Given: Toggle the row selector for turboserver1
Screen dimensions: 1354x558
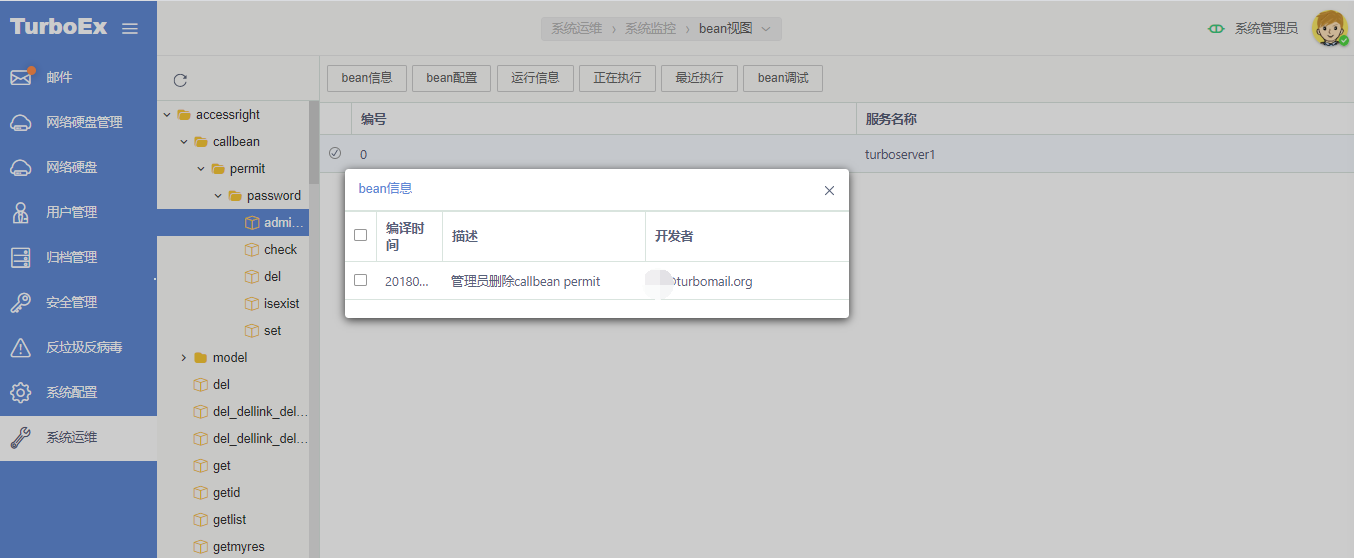Looking at the screenshot, I should [335, 153].
